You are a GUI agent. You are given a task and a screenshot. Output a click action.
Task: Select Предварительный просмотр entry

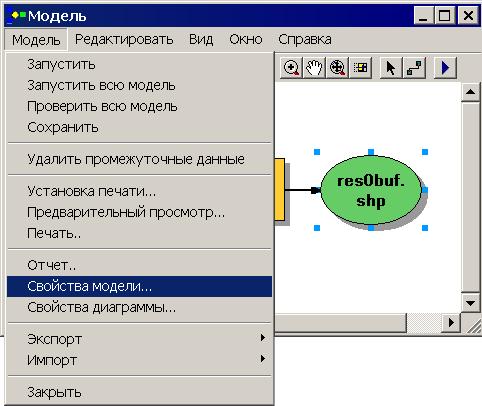tap(139, 212)
